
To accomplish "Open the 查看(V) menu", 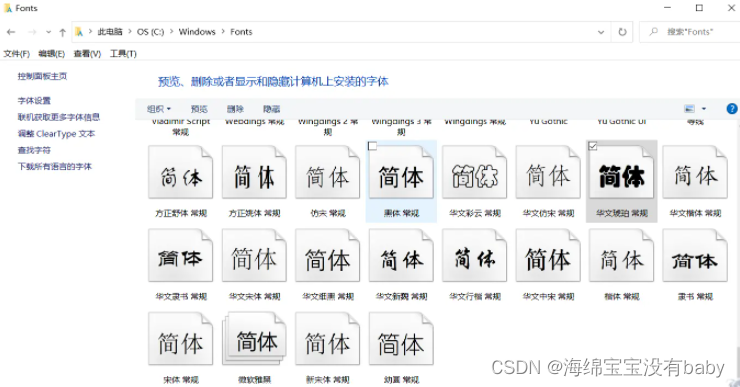I will pos(87,54).
